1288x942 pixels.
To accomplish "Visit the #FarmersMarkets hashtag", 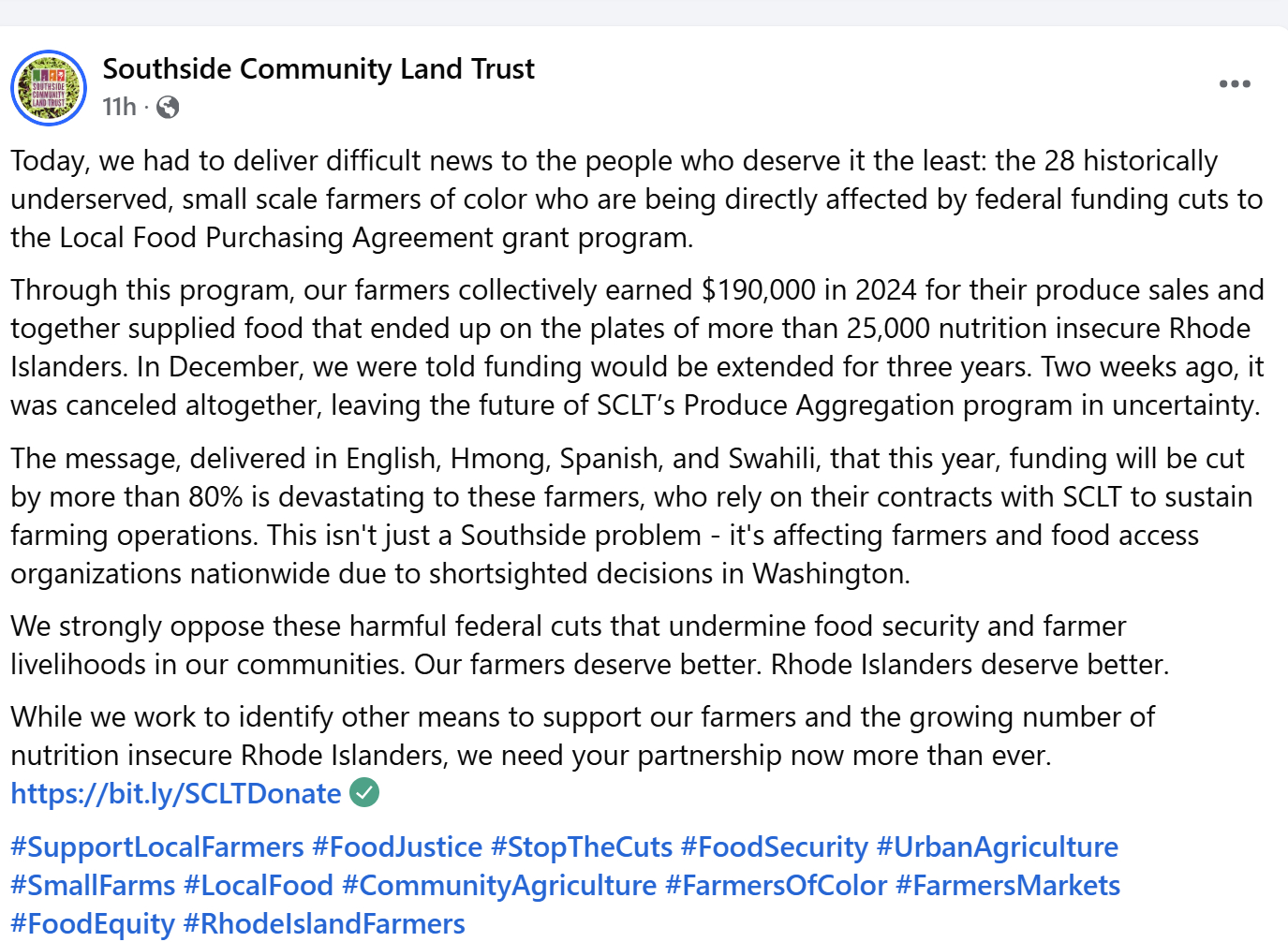I will tap(1008, 886).
